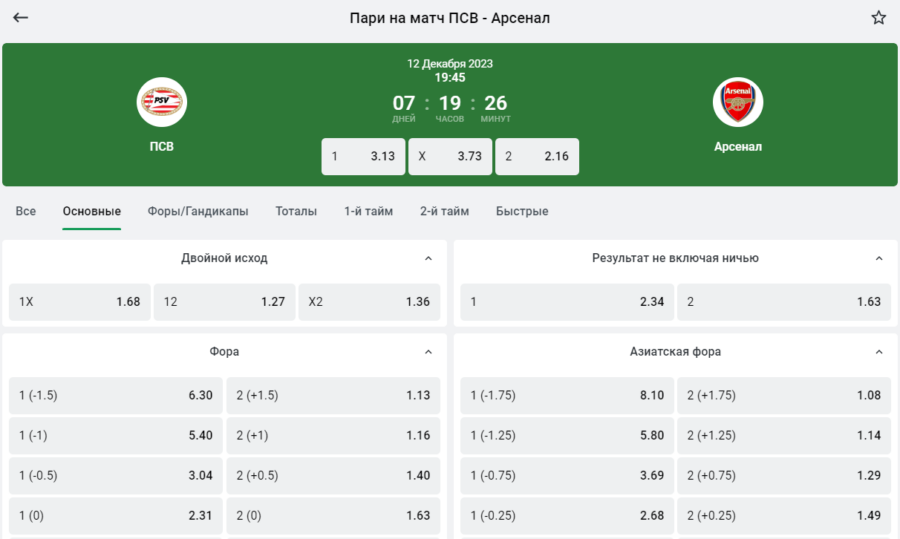Viewport: 900px width, 539px height.
Task: Choose handicap 2 (+1.5) at 1.13
Action: [x=333, y=395]
